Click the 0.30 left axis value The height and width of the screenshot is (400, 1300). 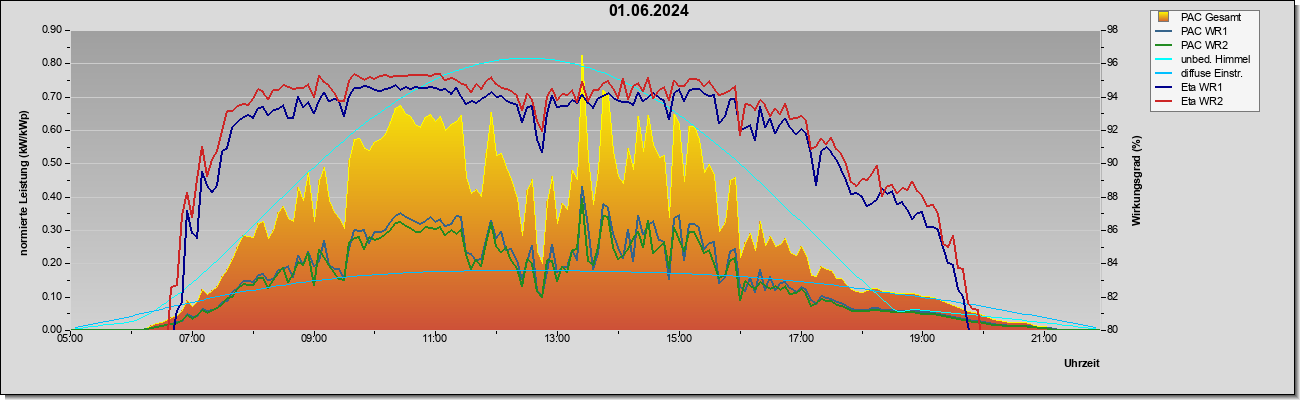coord(53,230)
